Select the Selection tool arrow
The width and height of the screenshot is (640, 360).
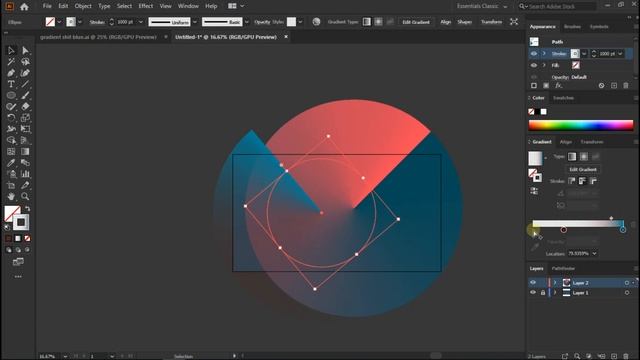11,51
